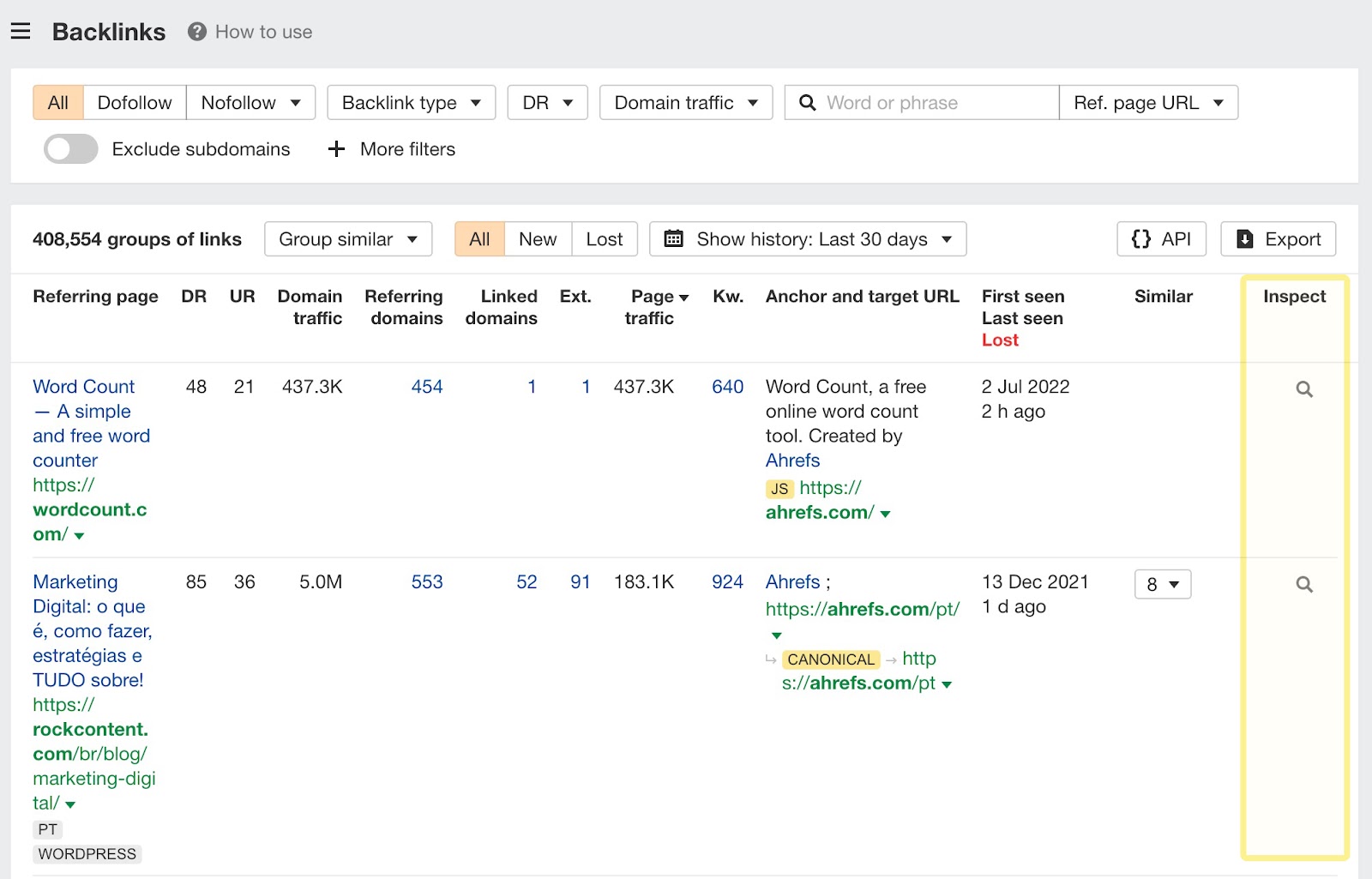
Task: Switch to the New links tab
Action: pos(537,239)
